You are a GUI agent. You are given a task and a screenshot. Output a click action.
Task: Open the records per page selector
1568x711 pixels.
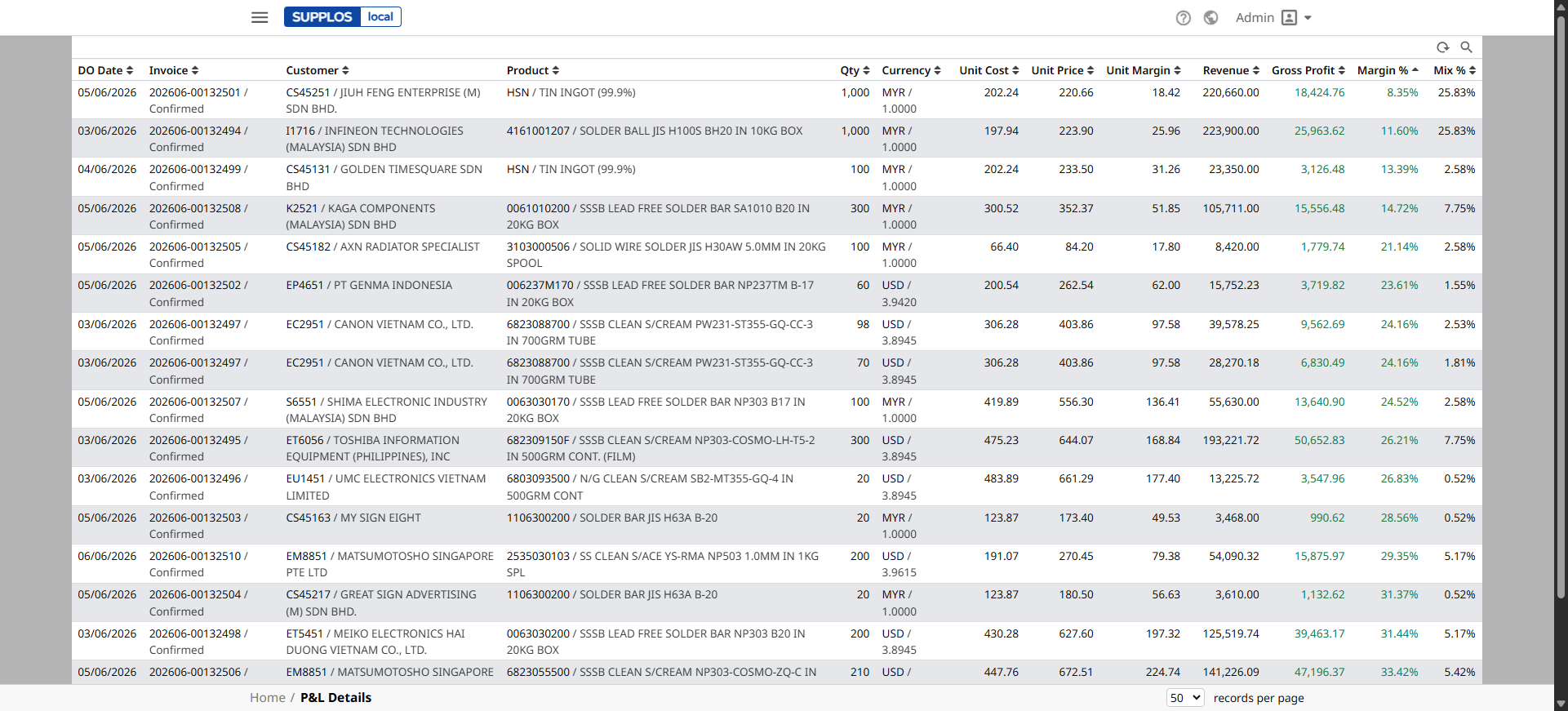(x=1185, y=698)
